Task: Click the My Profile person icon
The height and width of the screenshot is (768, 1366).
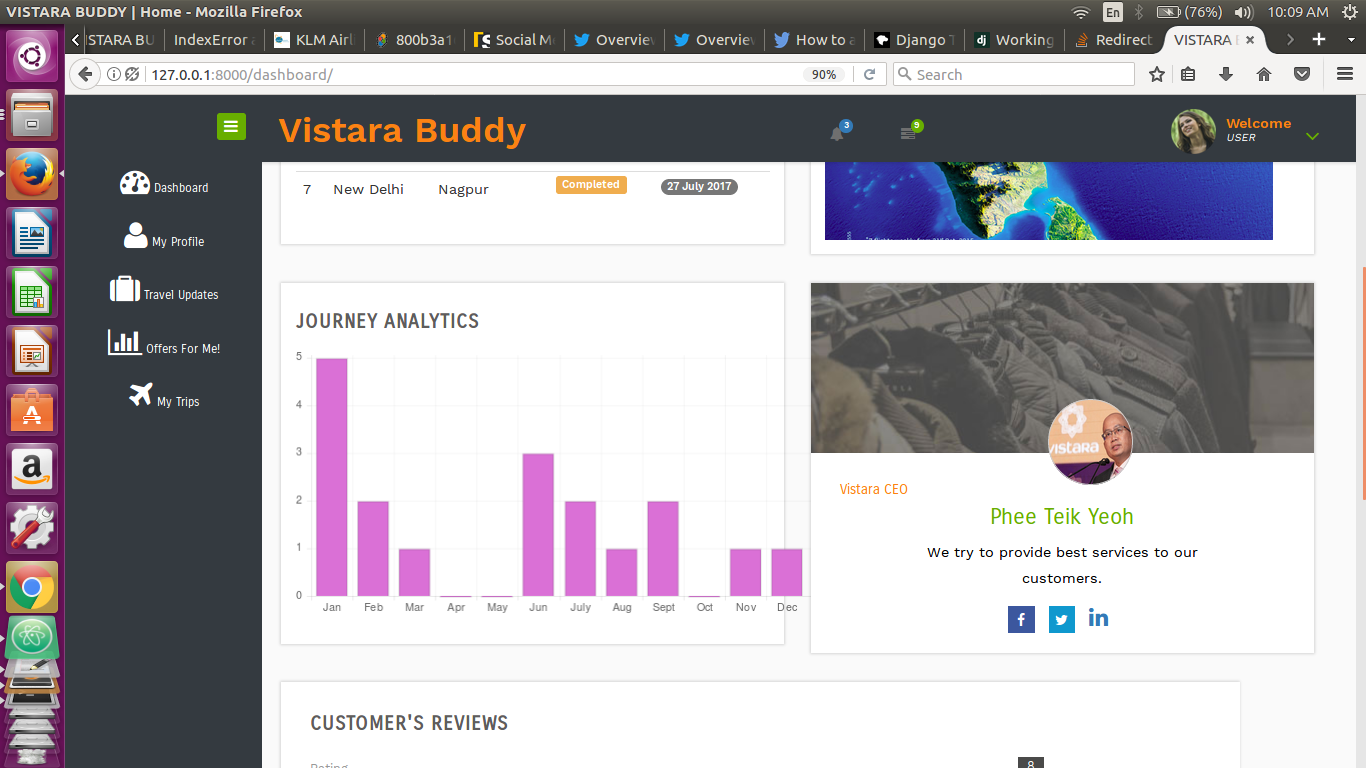Action: [135, 235]
